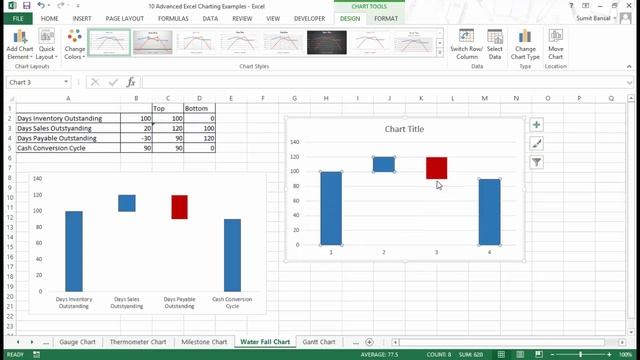
Task: Click the Chart Title text
Action: (404, 129)
